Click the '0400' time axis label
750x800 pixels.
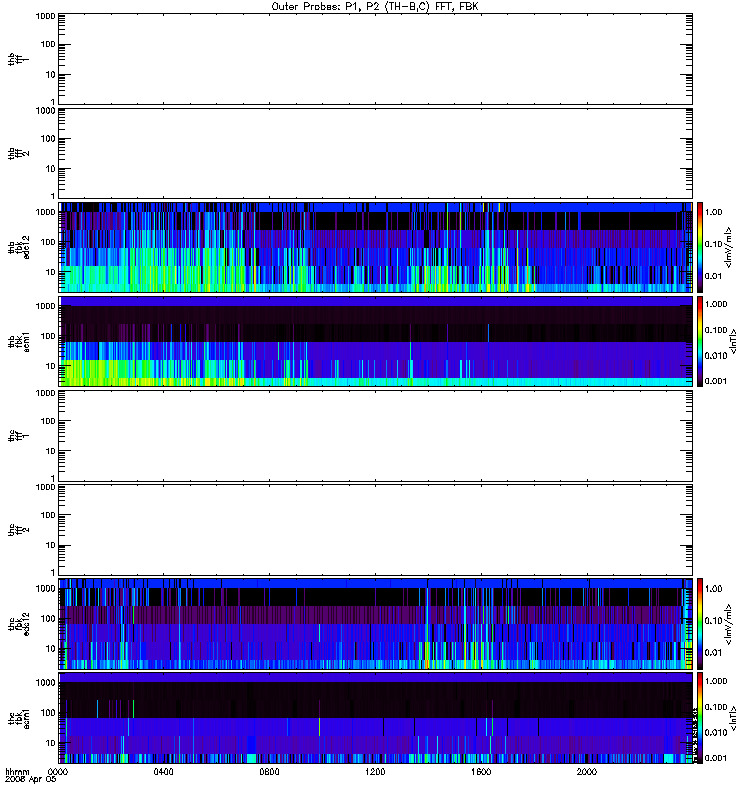(163, 771)
